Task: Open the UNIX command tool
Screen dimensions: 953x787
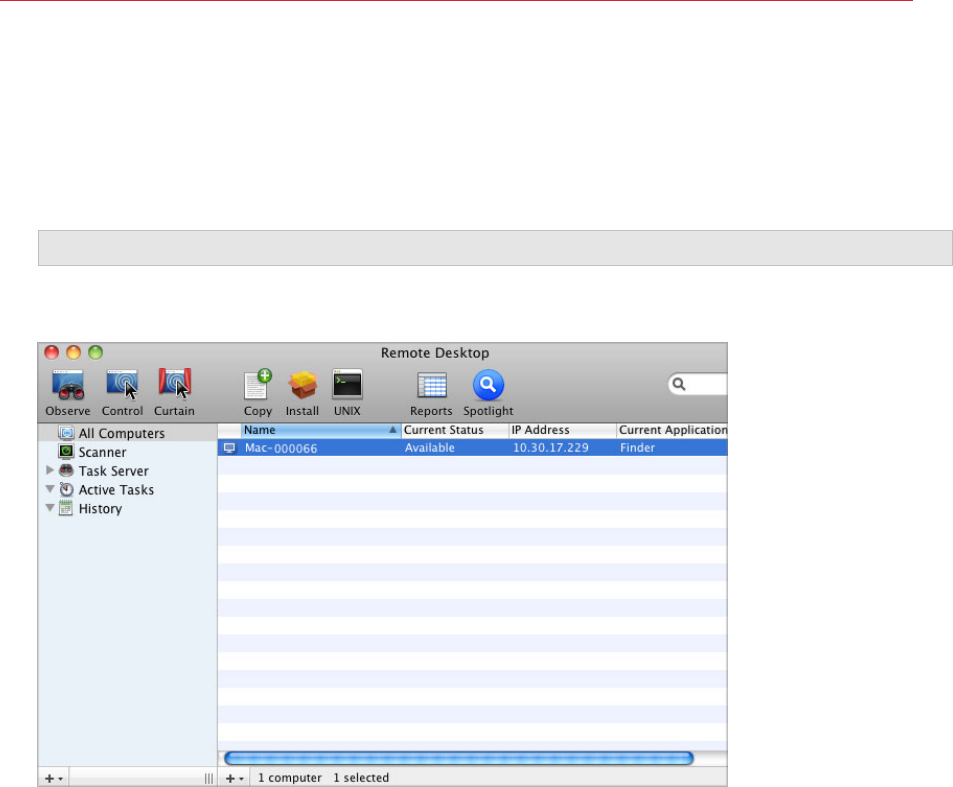Action: (347, 384)
